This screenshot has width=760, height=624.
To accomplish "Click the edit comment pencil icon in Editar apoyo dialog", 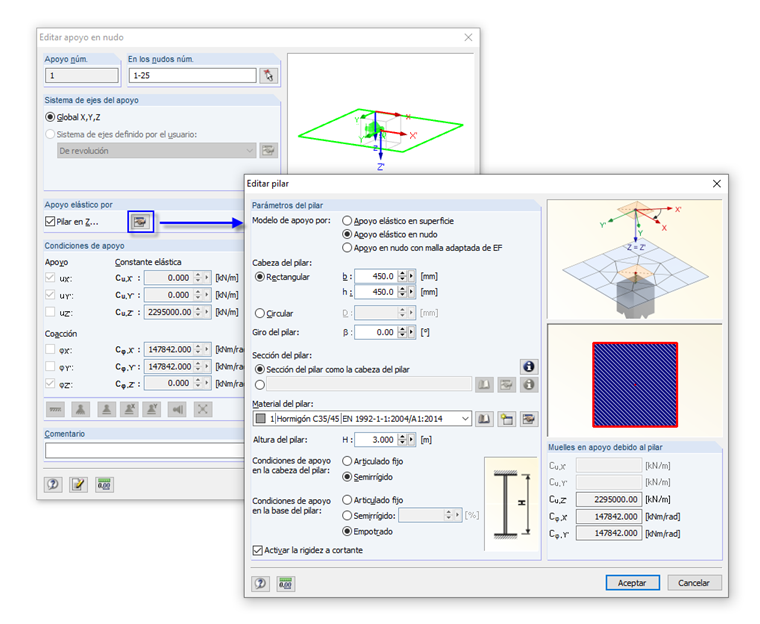I will [79, 484].
